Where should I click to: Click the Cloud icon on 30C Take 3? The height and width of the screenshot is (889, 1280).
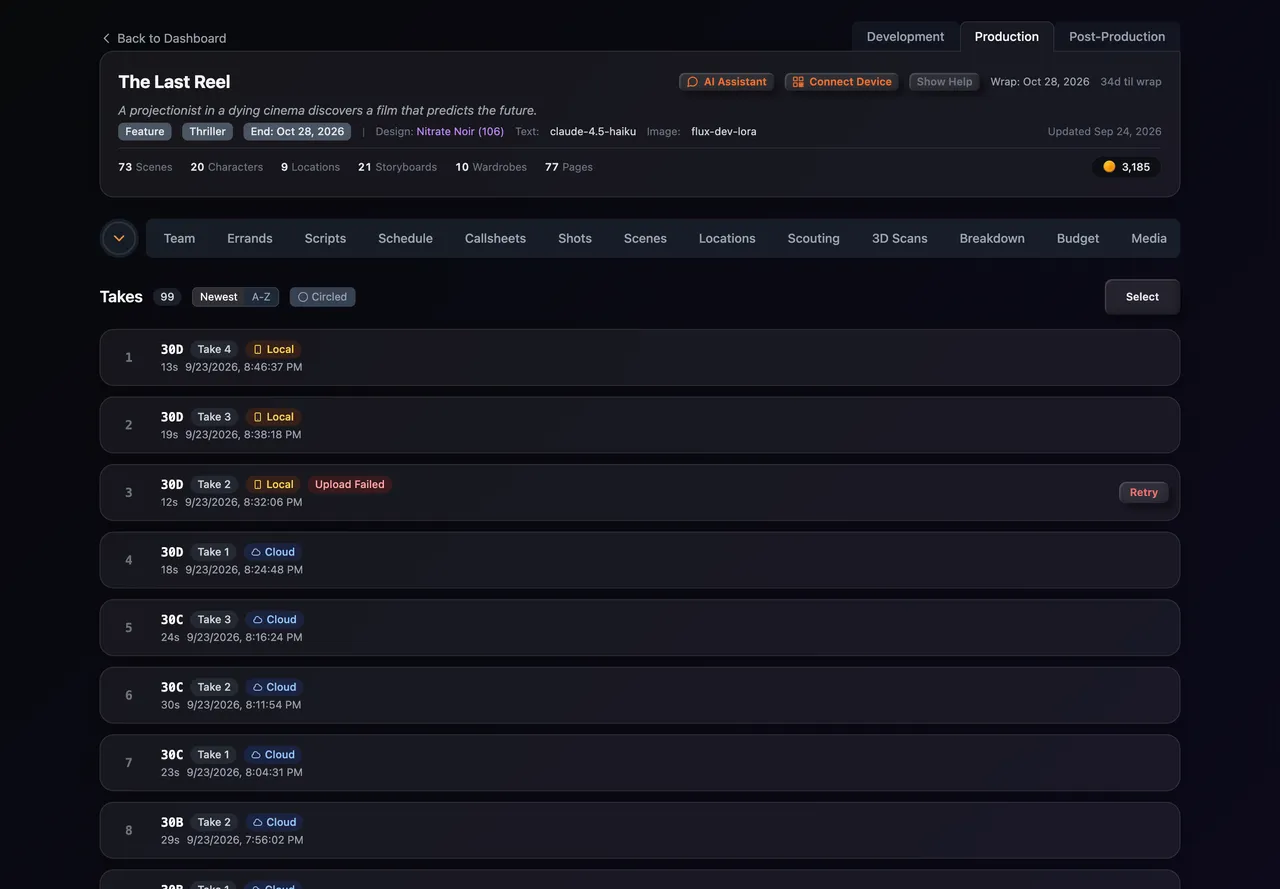[x=258, y=620]
